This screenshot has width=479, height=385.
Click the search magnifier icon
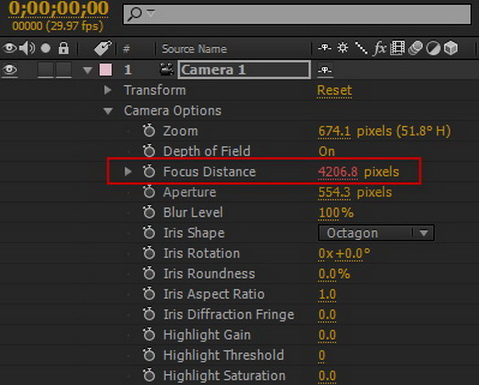pos(135,14)
